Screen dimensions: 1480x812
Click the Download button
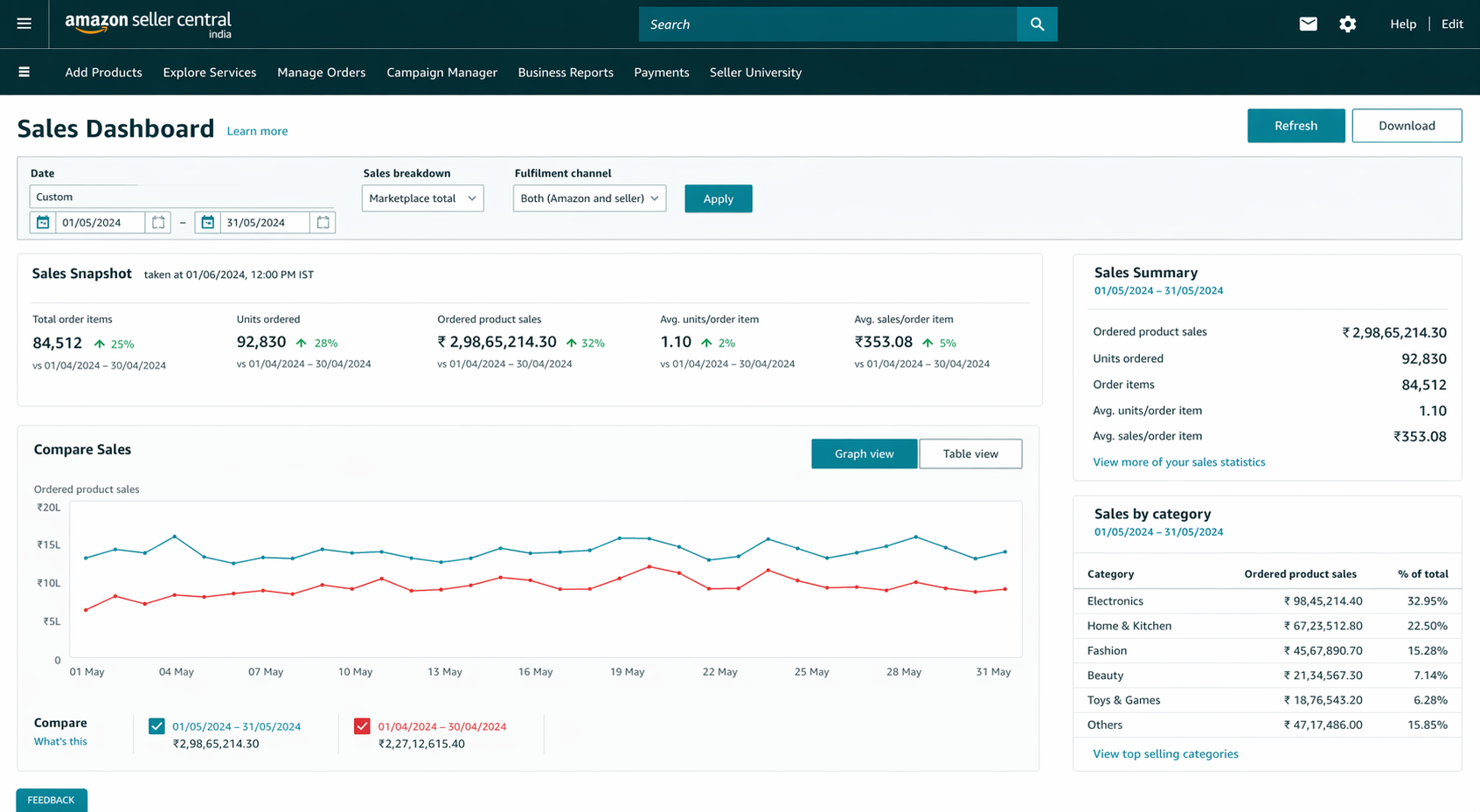1407,126
